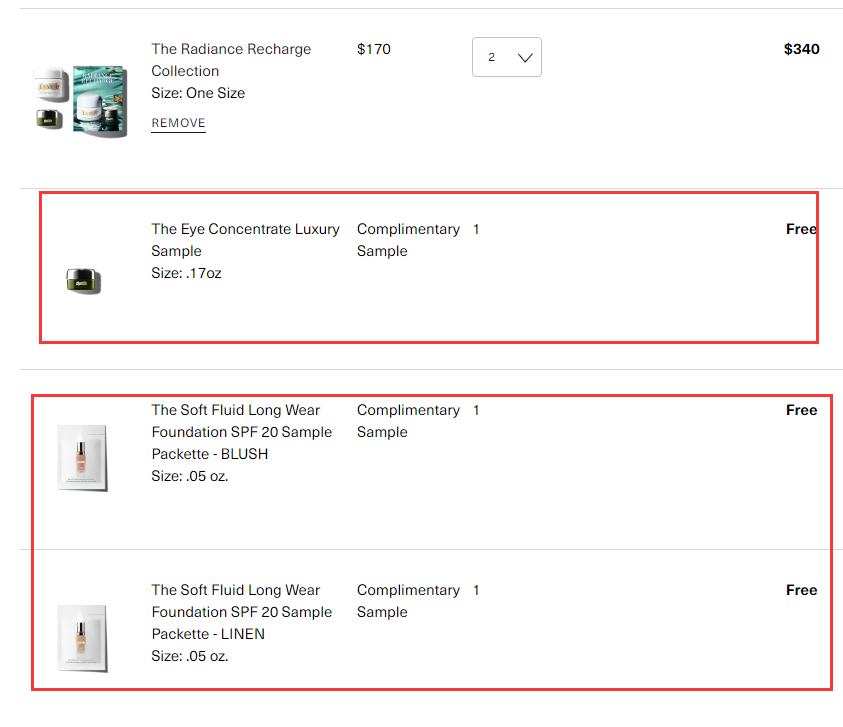843x727 pixels.
Task: Click the Eye Concentrate sample jar thumbnail
Action: (83, 281)
